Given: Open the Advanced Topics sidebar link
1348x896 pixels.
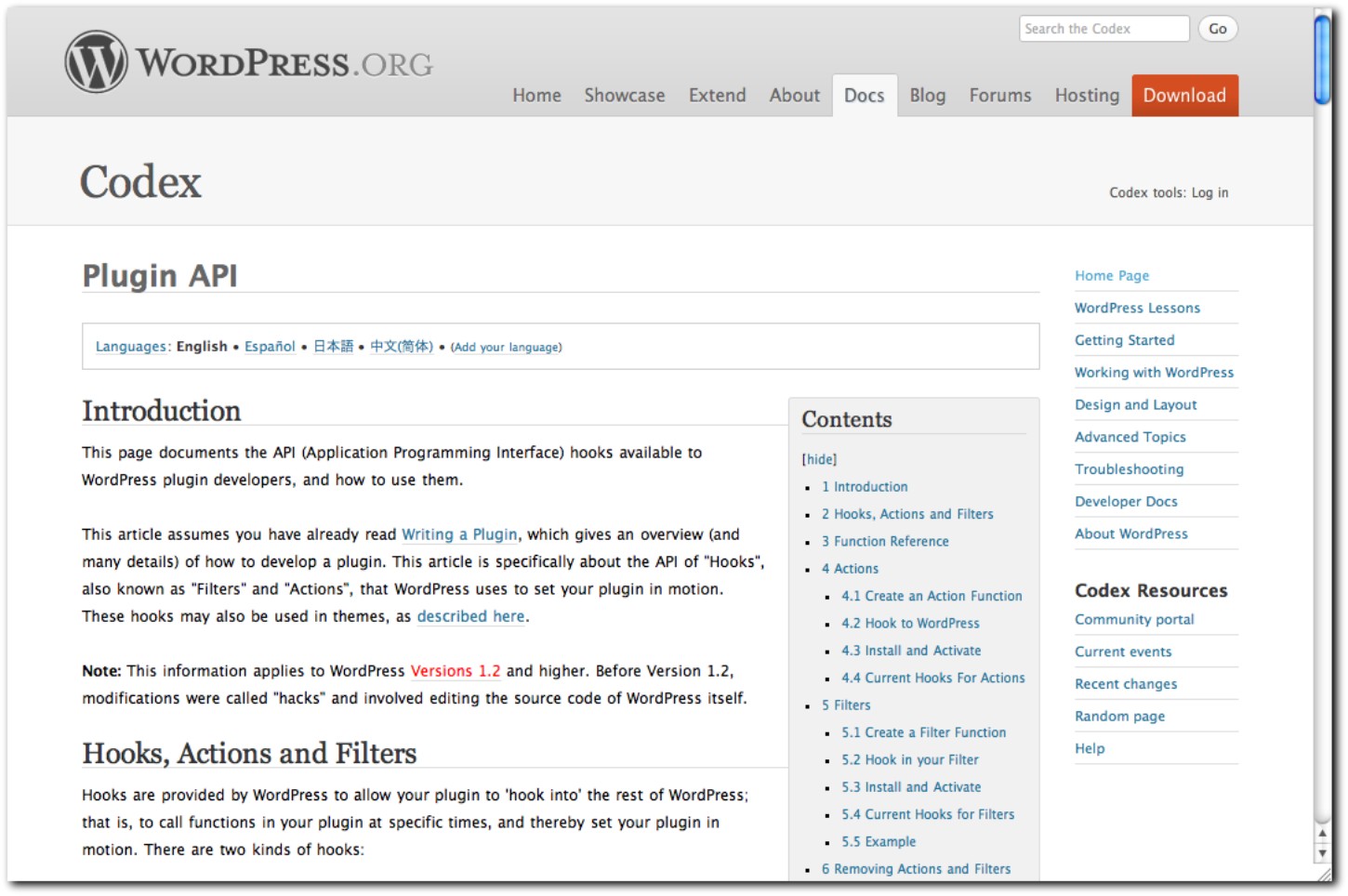Looking at the screenshot, I should coord(1130,437).
